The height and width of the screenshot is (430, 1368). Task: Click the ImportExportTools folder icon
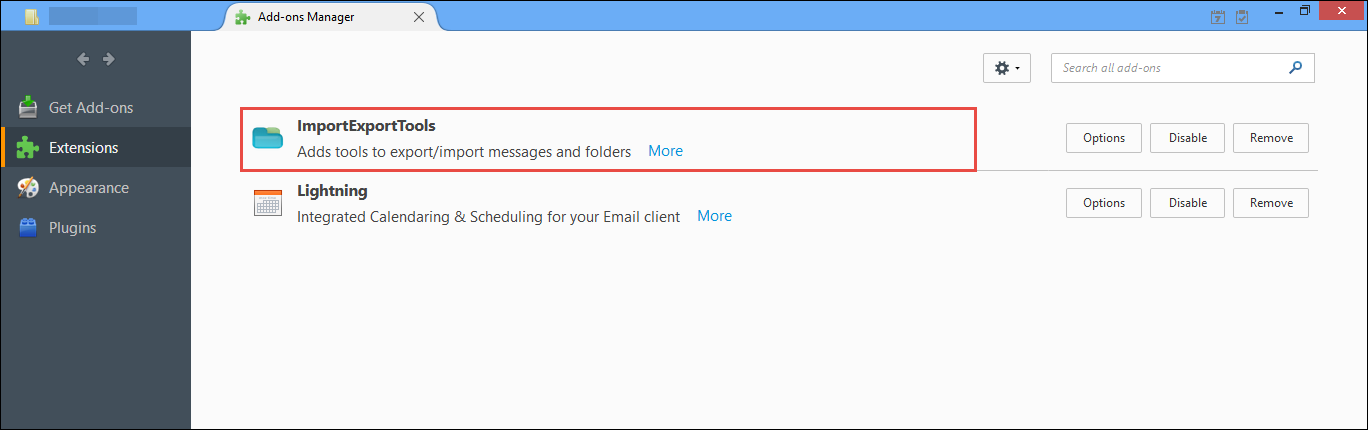click(x=268, y=138)
